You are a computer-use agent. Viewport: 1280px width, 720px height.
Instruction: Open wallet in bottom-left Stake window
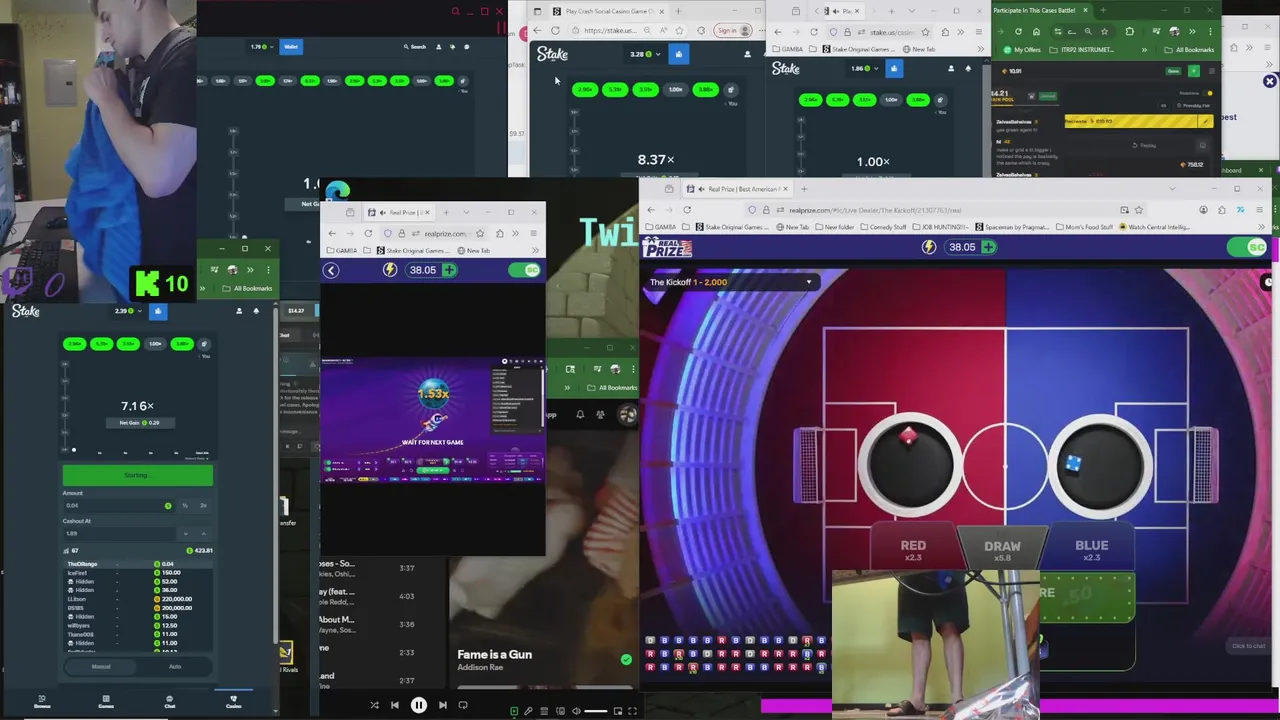(x=157, y=311)
